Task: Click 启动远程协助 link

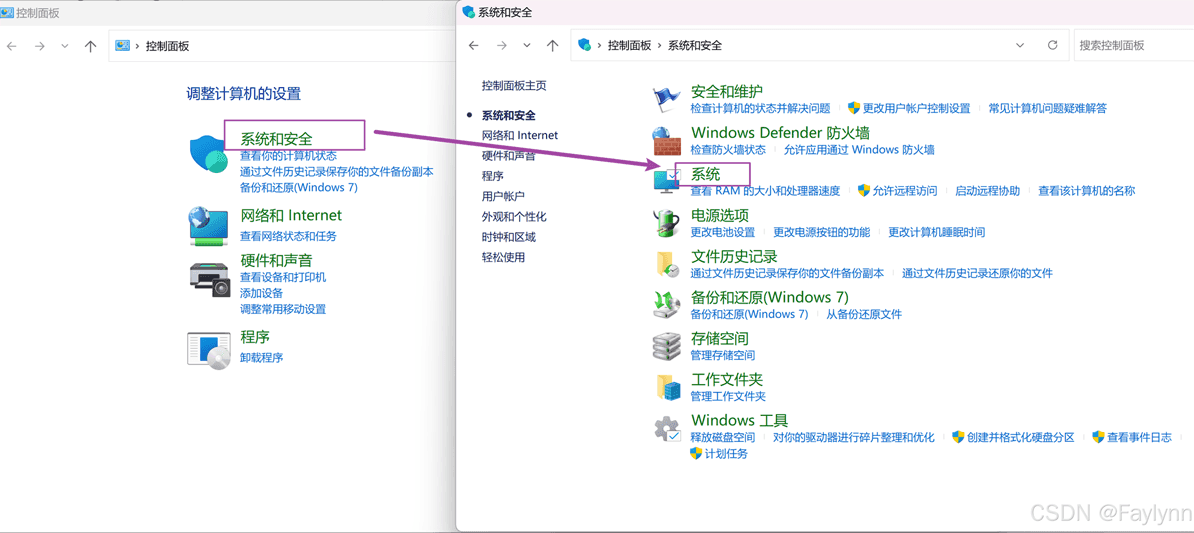Action: pos(988,190)
